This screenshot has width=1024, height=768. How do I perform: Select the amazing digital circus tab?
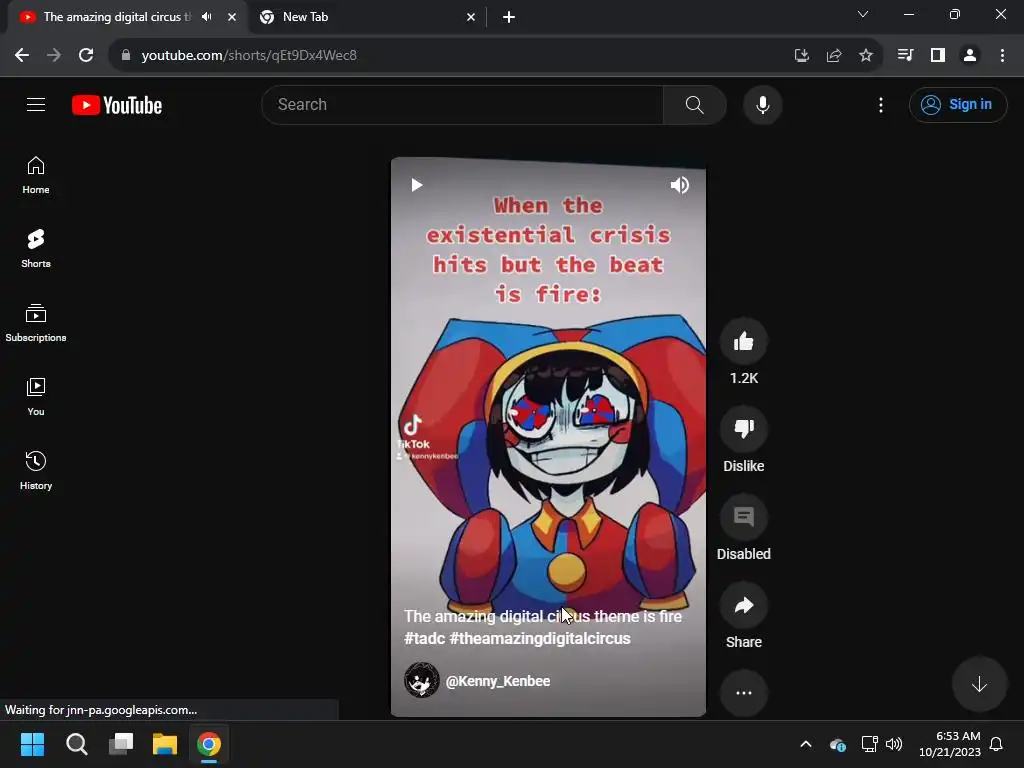(118, 17)
